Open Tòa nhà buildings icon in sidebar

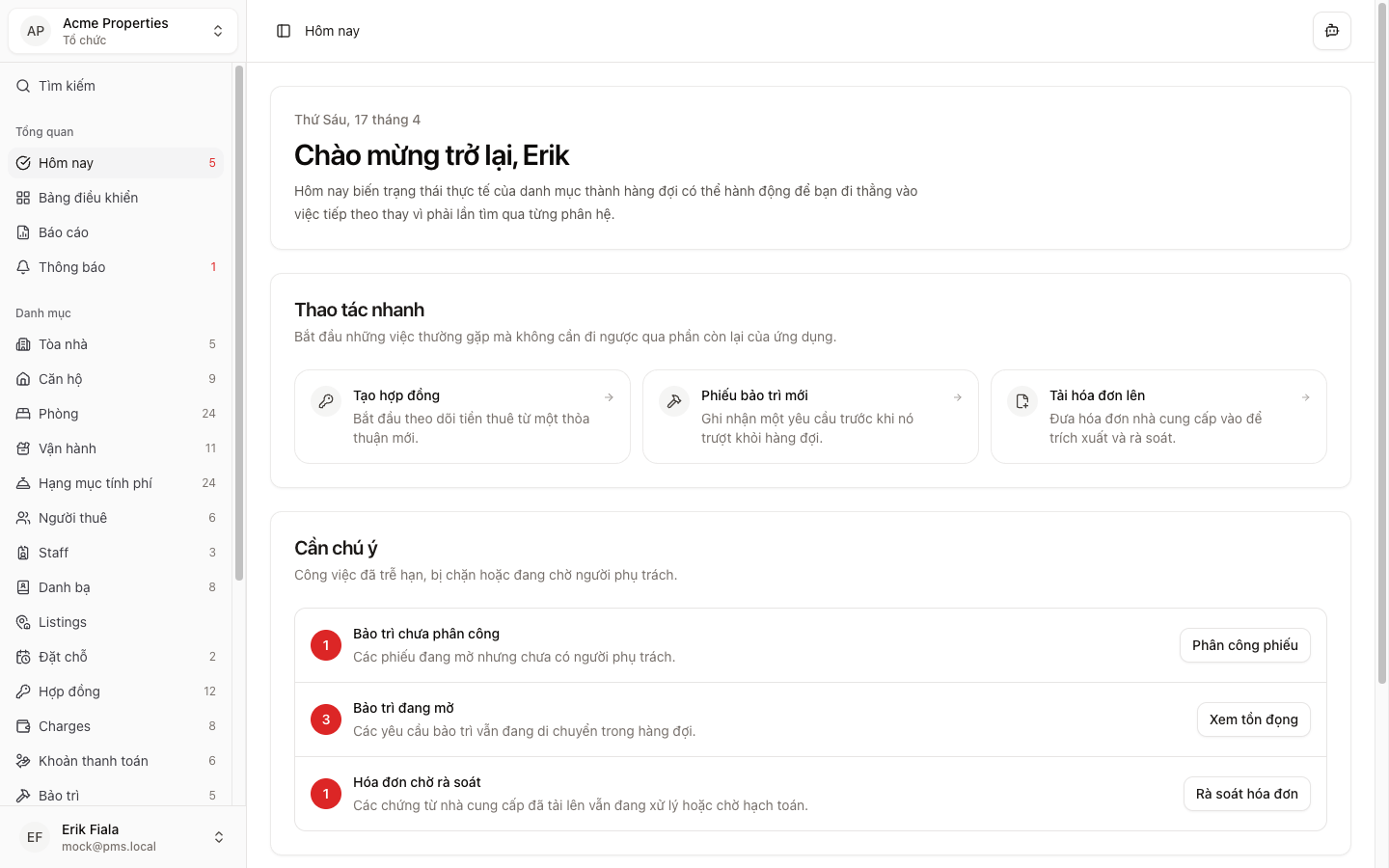pos(23,344)
